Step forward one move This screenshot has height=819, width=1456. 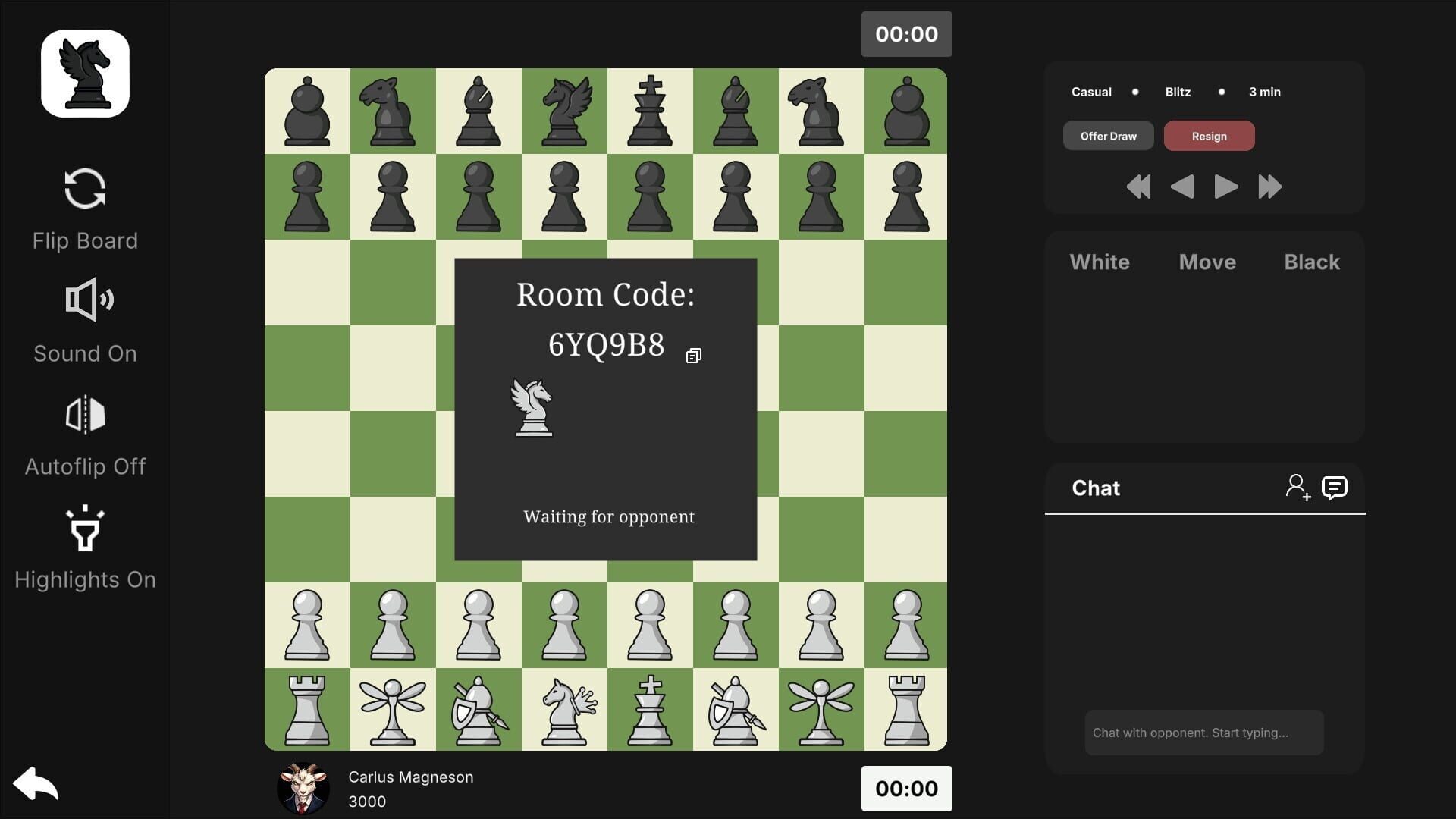coord(1225,187)
